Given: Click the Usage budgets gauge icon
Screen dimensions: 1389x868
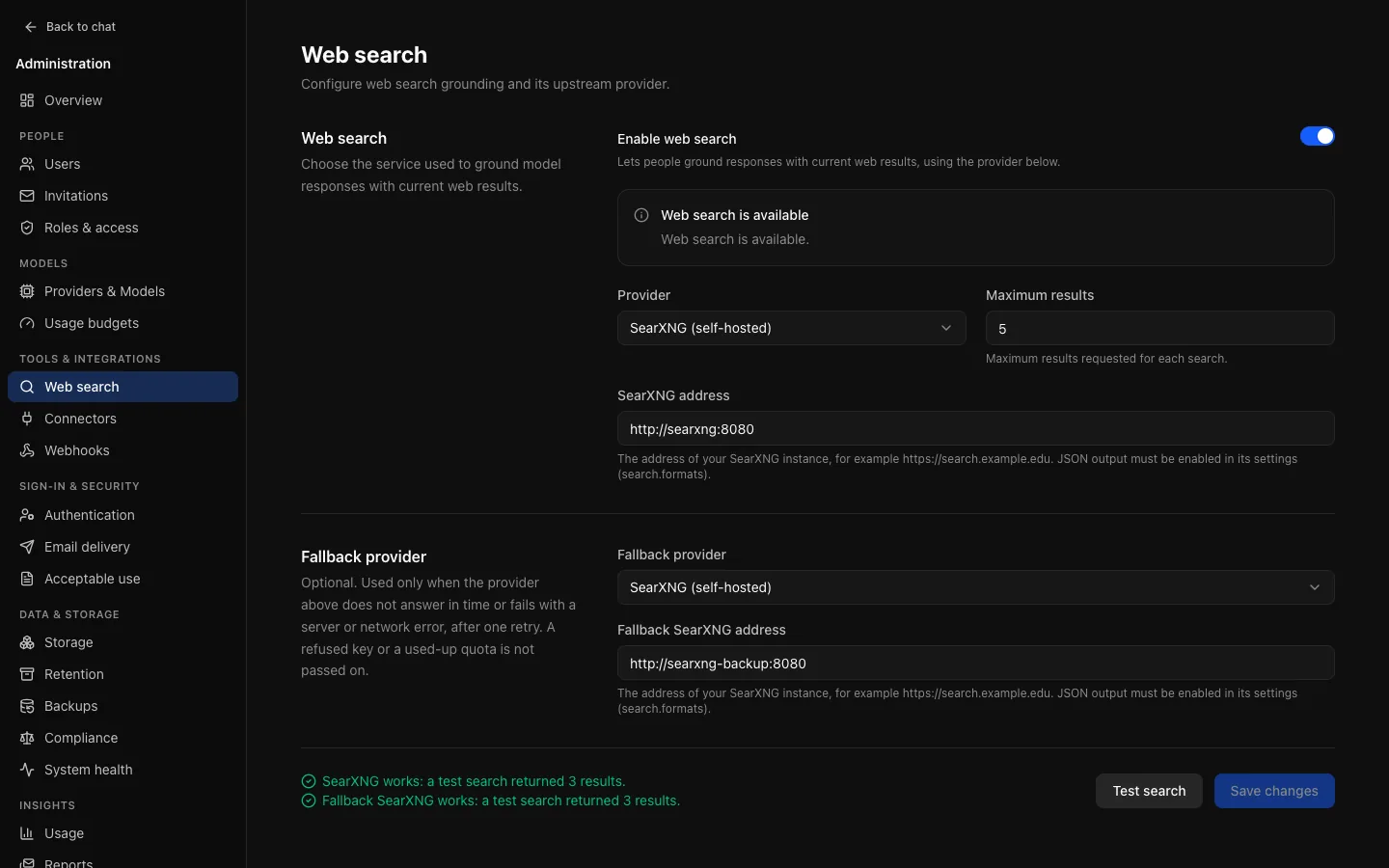Looking at the screenshot, I should tap(27, 323).
